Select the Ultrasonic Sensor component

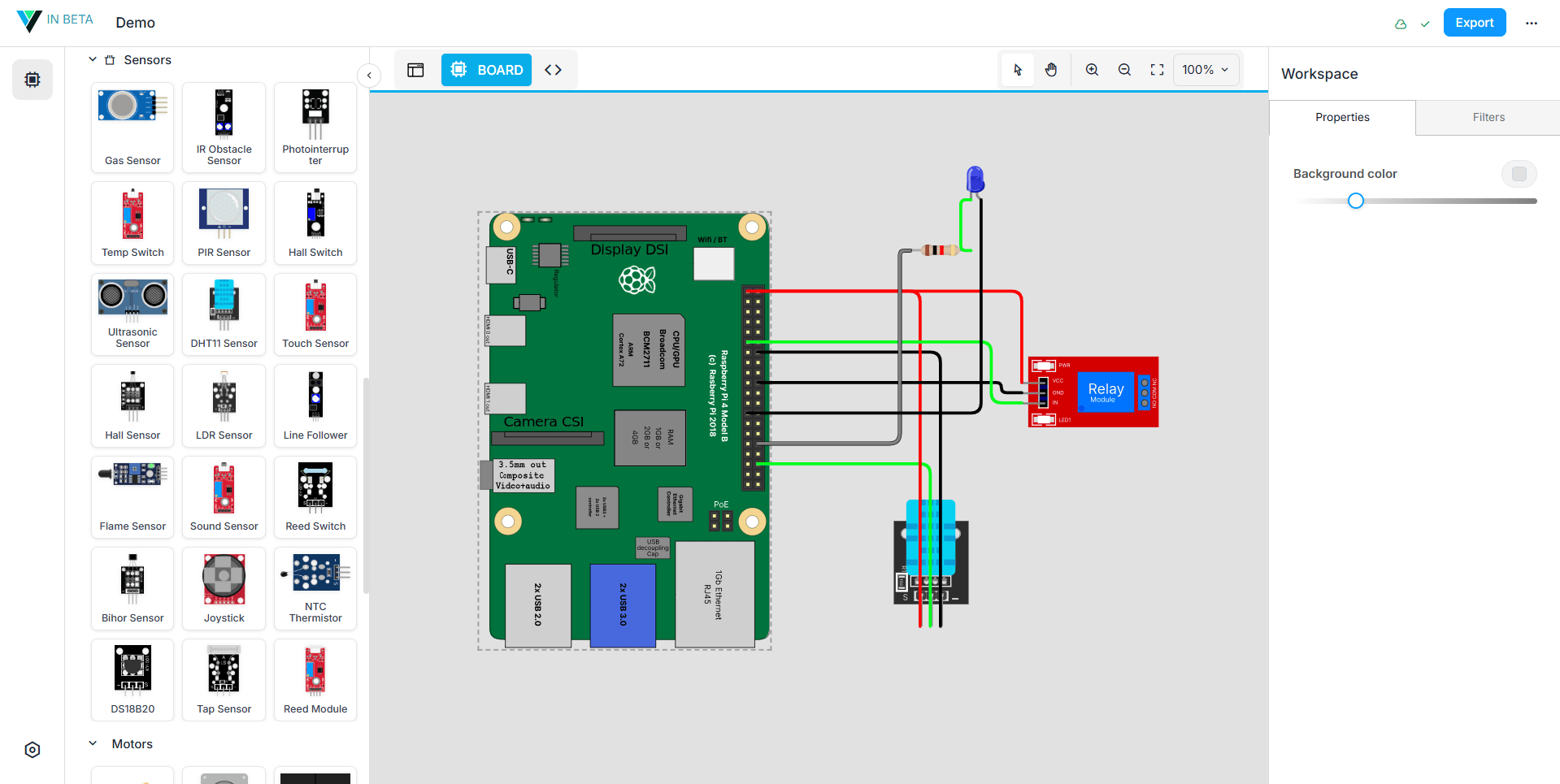[x=133, y=314]
